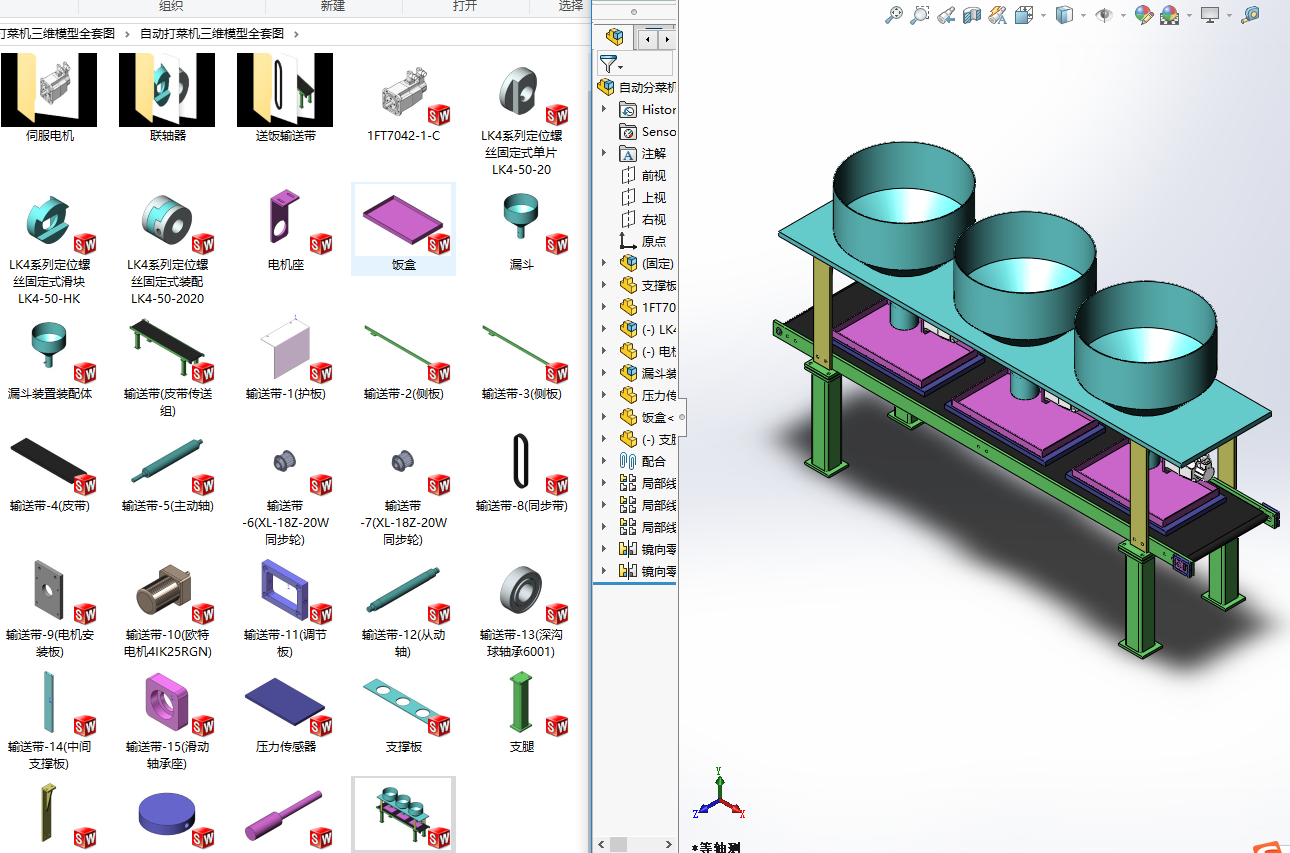Expand the 支撑板 component in tree
The width and height of the screenshot is (1290, 853).
tap(604, 285)
